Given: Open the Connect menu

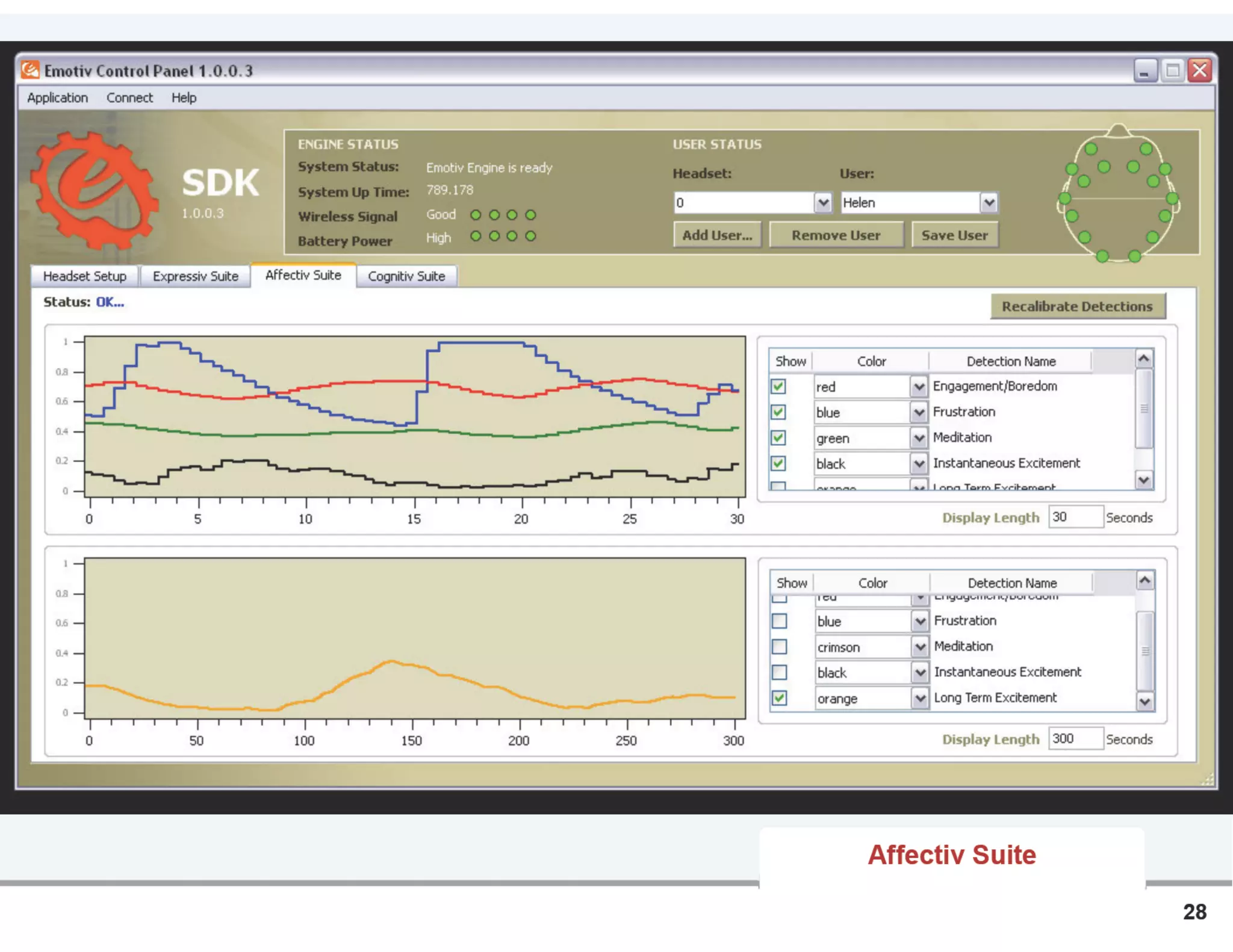Looking at the screenshot, I should click(129, 97).
